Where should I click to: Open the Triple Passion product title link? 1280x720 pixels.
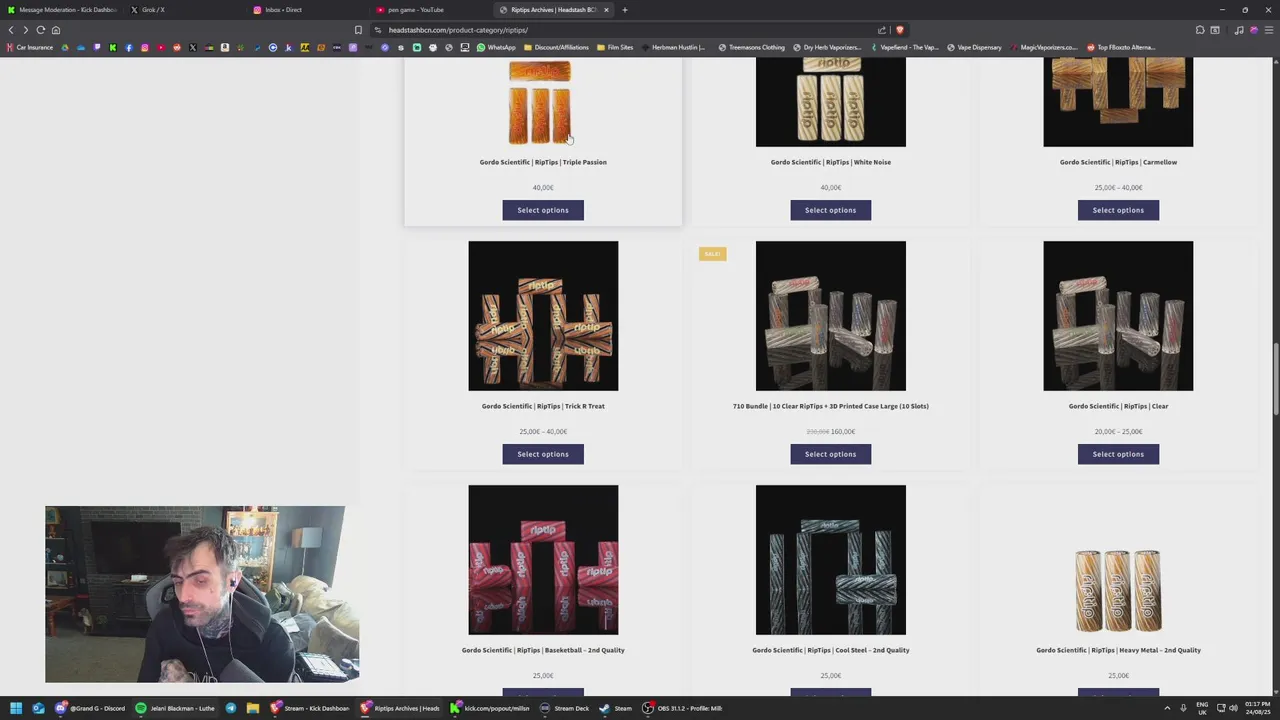click(x=543, y=162)
